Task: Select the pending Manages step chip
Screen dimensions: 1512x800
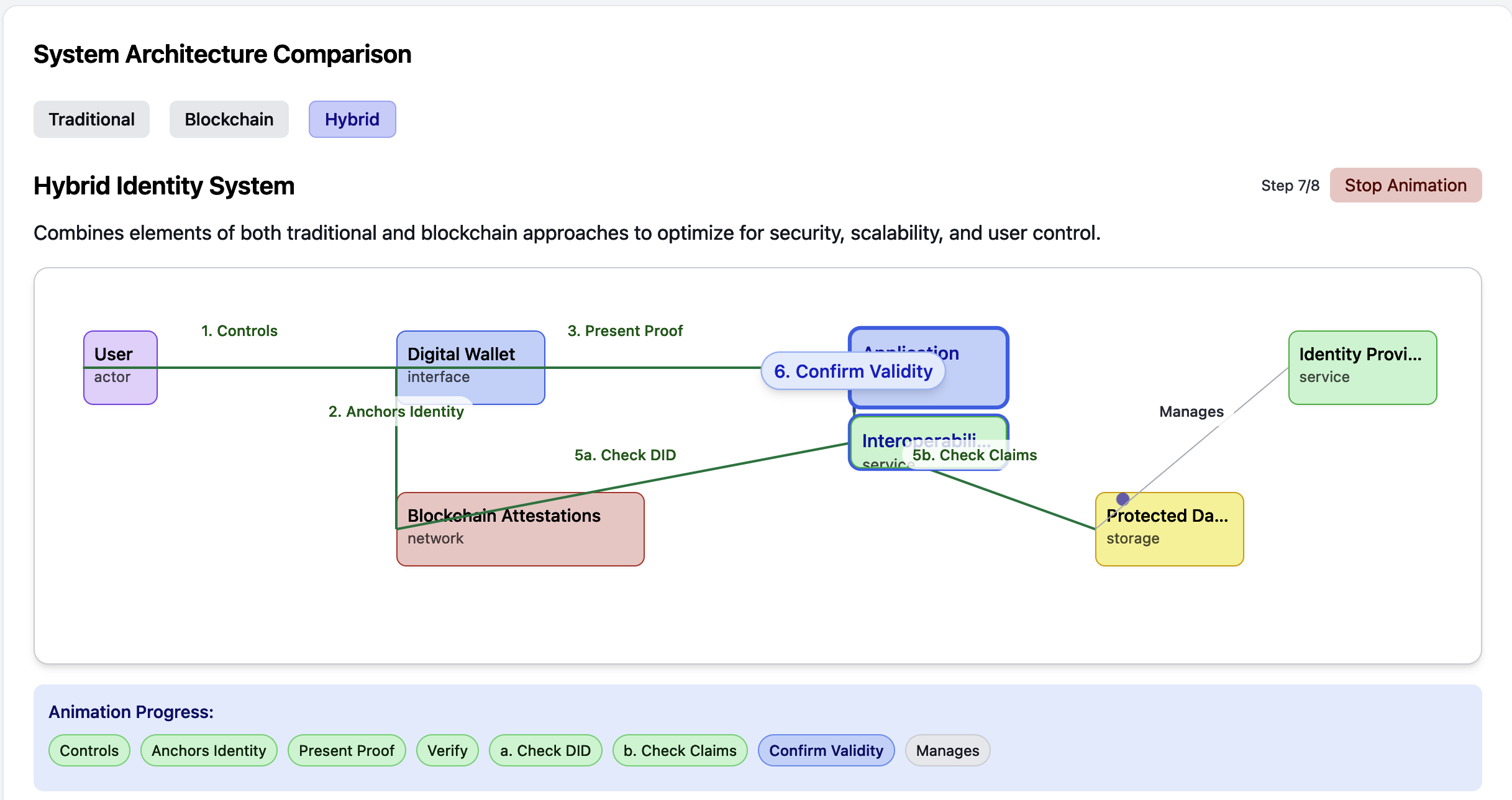Action: (947, 750)
